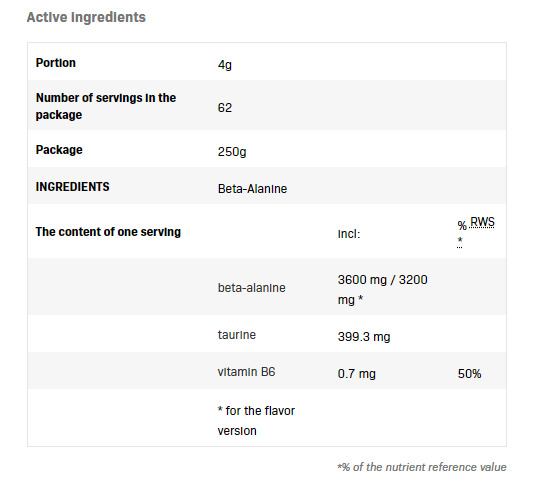Click the dotted-underlined RWS abbreviation
The image size is (540, 488).
click(x=482, y=222)
